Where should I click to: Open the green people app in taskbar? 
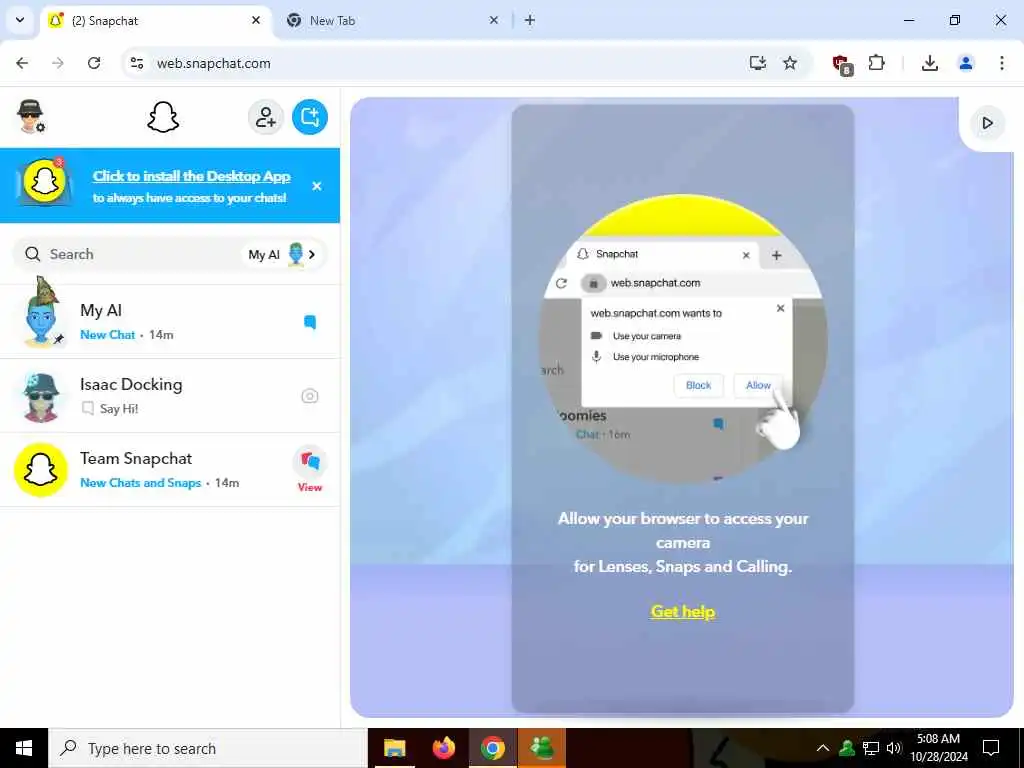click(542, 748)
